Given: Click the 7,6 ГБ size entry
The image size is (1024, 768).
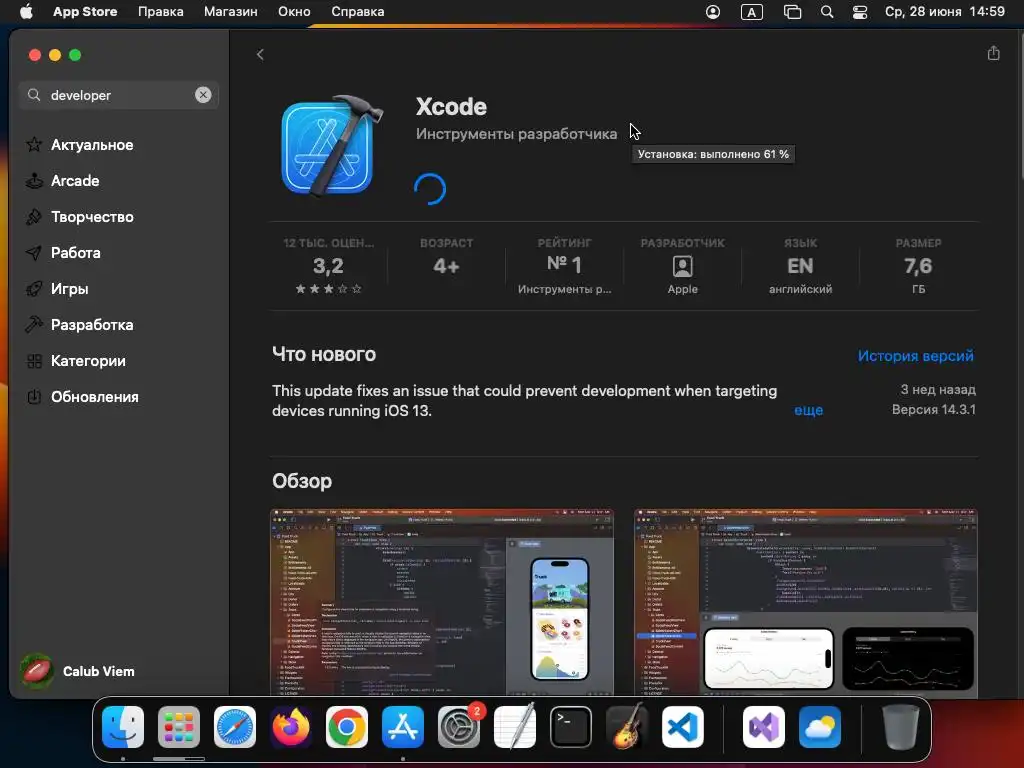Looking at the screenshot, I should [x=918, y=266].
